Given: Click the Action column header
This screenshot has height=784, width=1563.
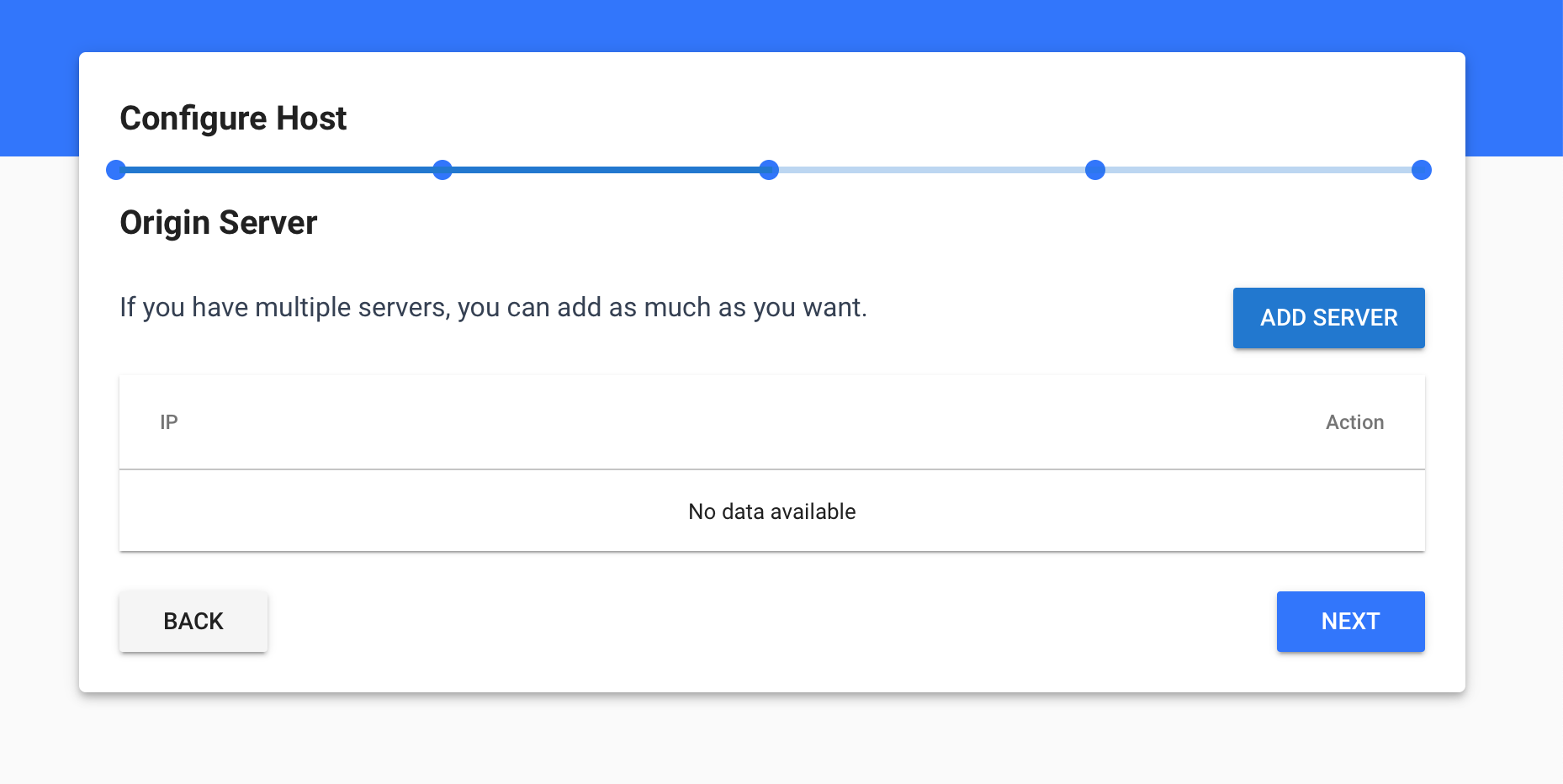Looking at the screenshot, I should click(1354, 422).
